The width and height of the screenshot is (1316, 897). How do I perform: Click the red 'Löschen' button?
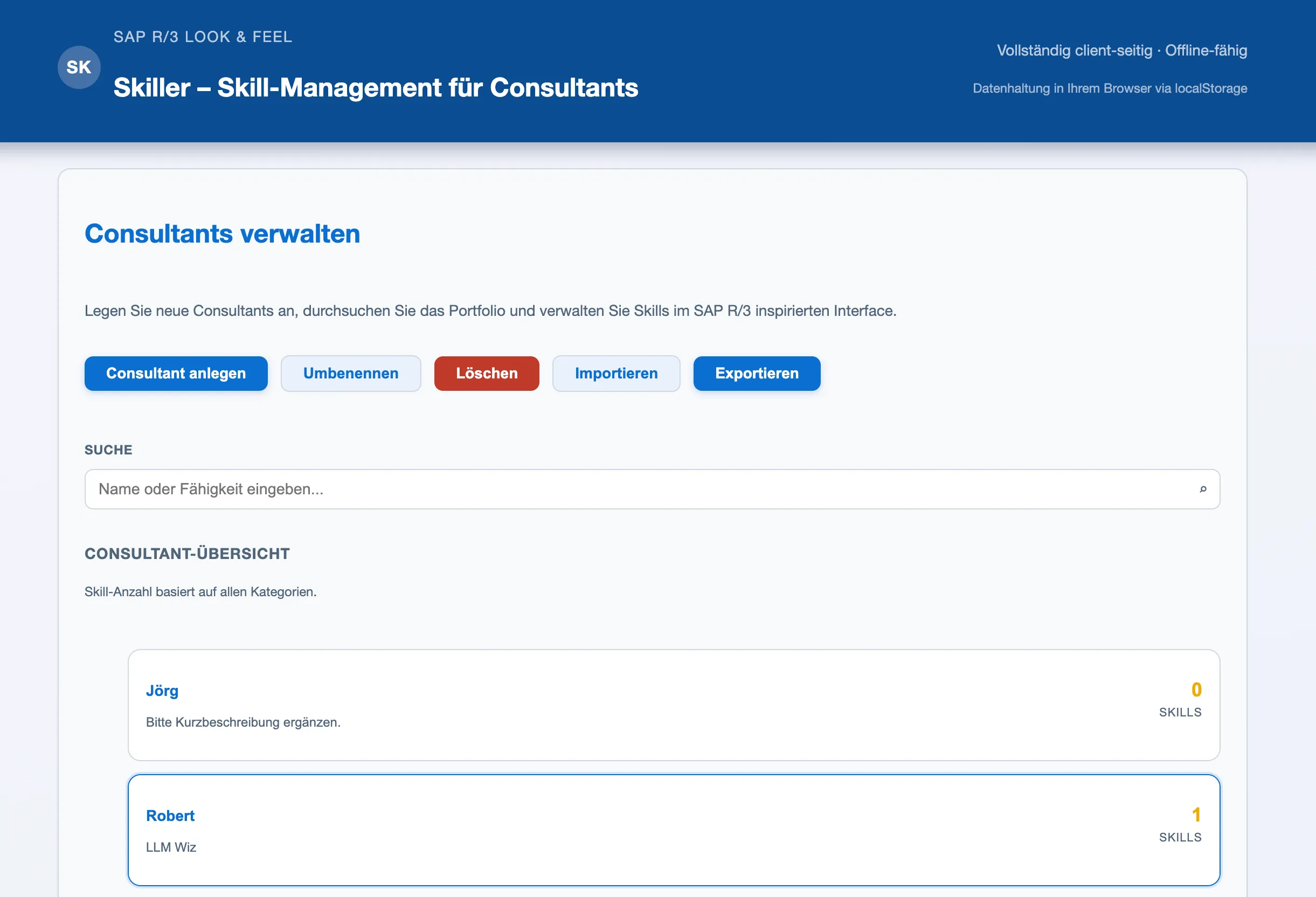[487, 373]
